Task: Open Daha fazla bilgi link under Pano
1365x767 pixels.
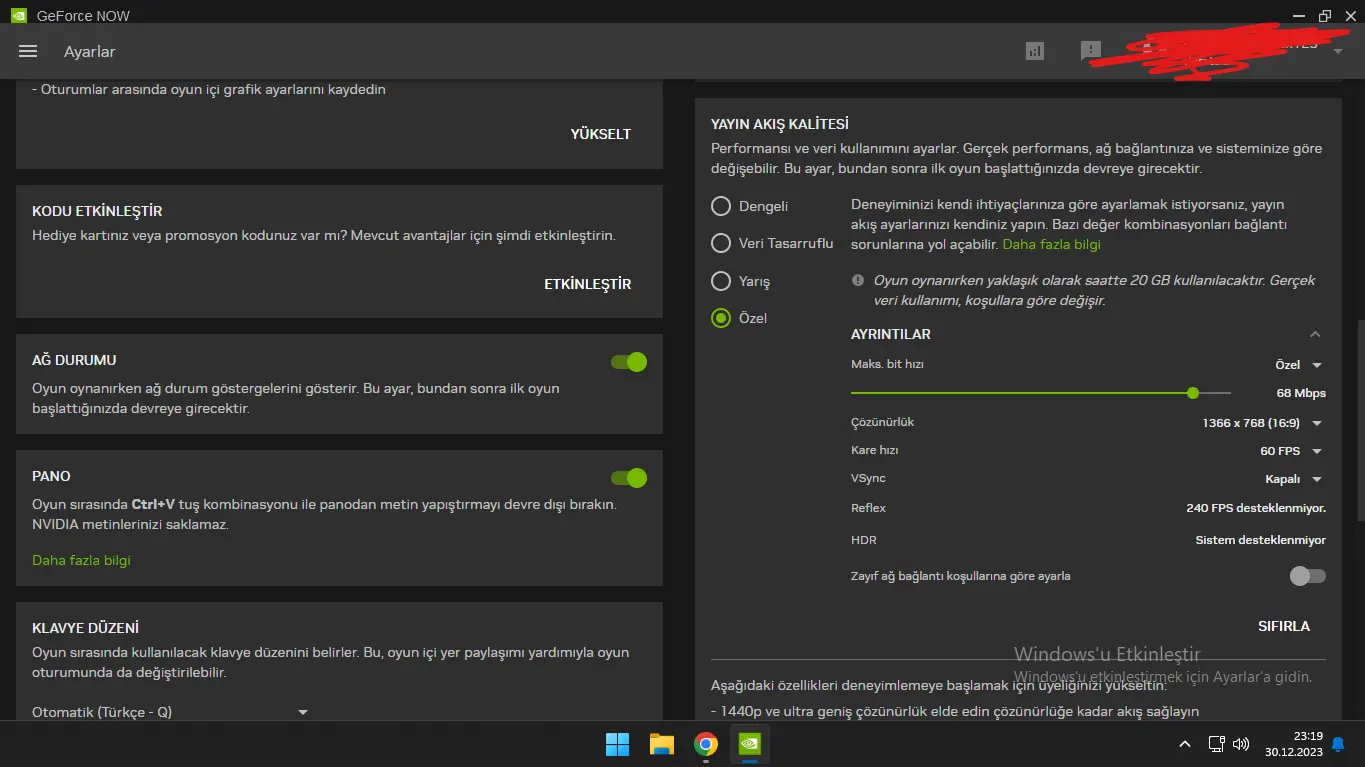Action: (x=82, y=560)
